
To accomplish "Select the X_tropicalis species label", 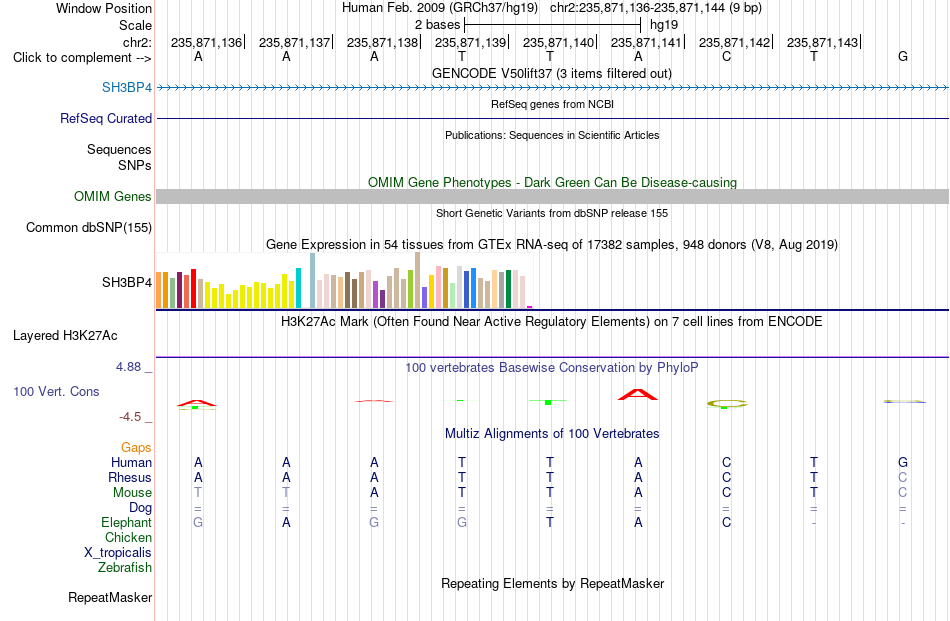I will [x=118, y=553].
